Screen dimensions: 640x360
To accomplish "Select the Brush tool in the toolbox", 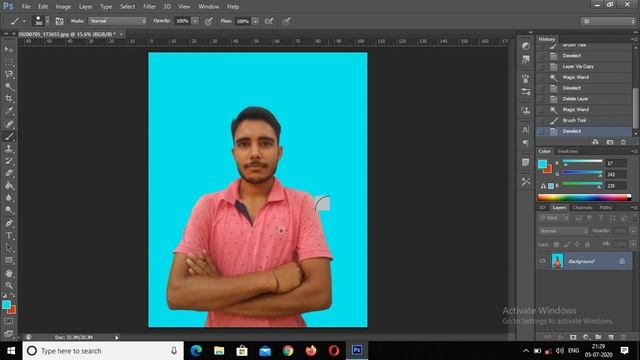I will (9, 136).
